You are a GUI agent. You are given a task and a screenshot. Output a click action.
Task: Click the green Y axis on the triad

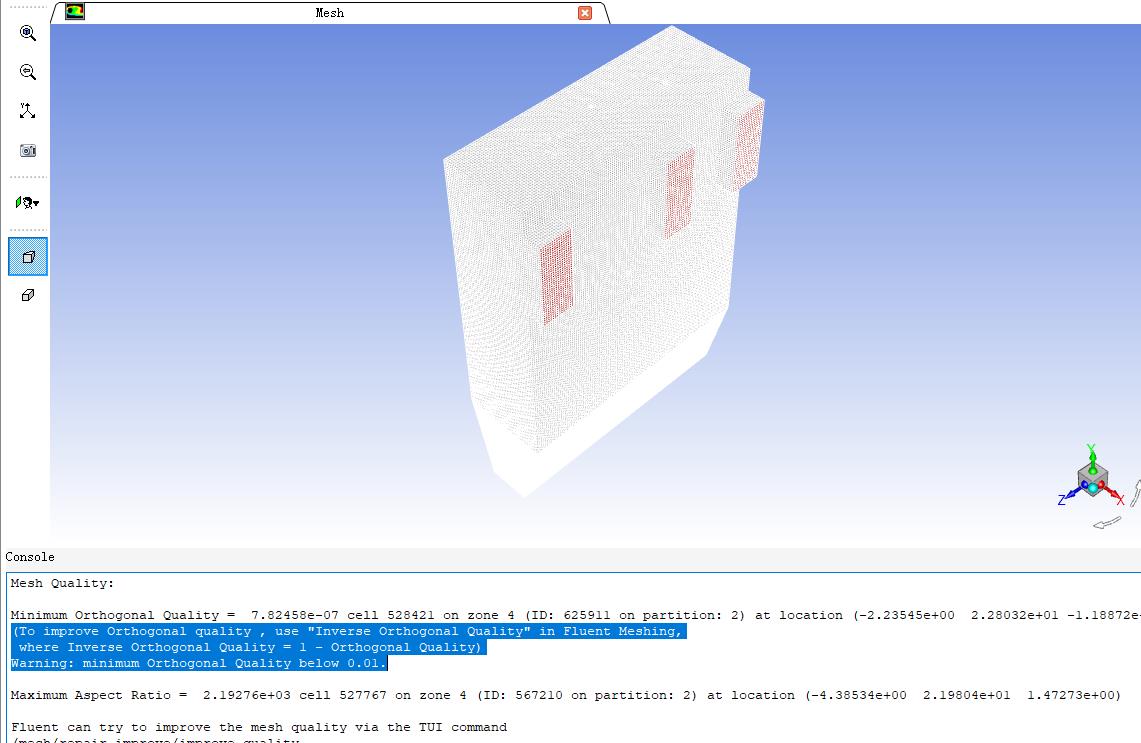1092,455
